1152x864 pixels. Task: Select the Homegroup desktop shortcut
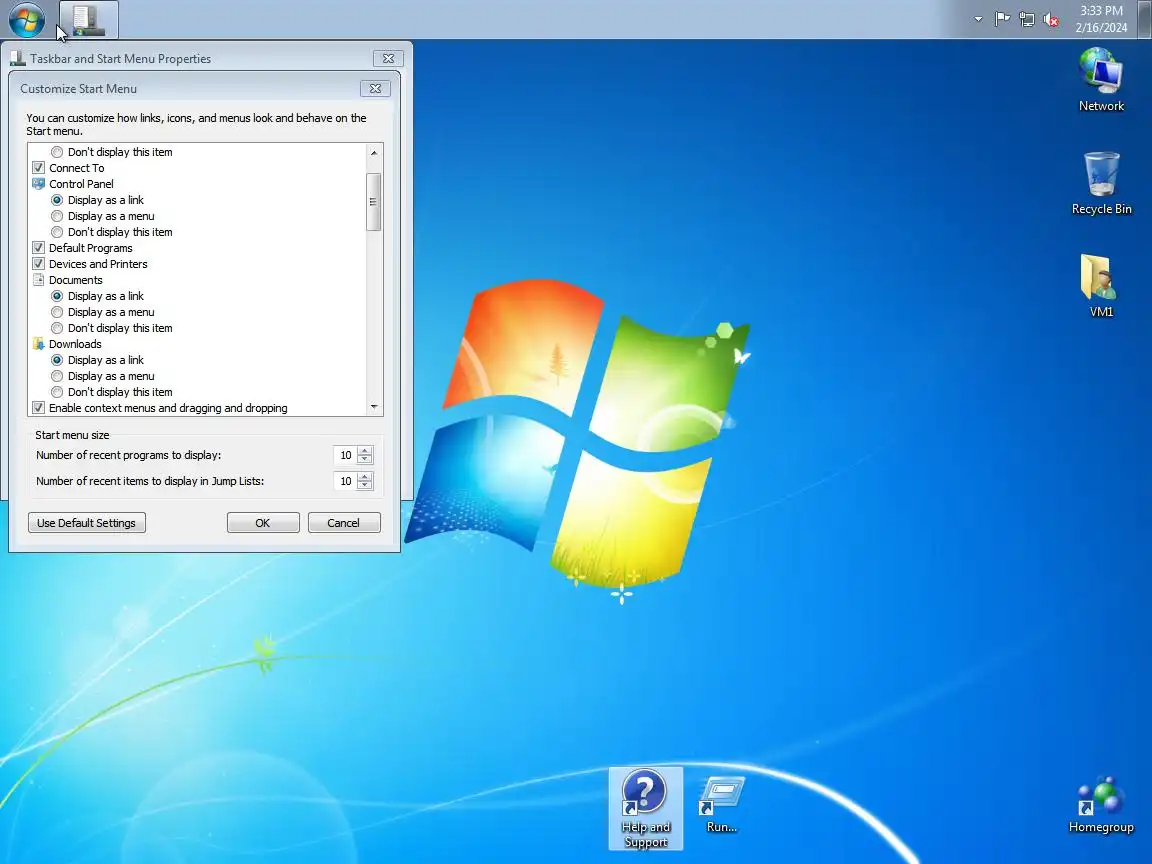point(1101,806)
